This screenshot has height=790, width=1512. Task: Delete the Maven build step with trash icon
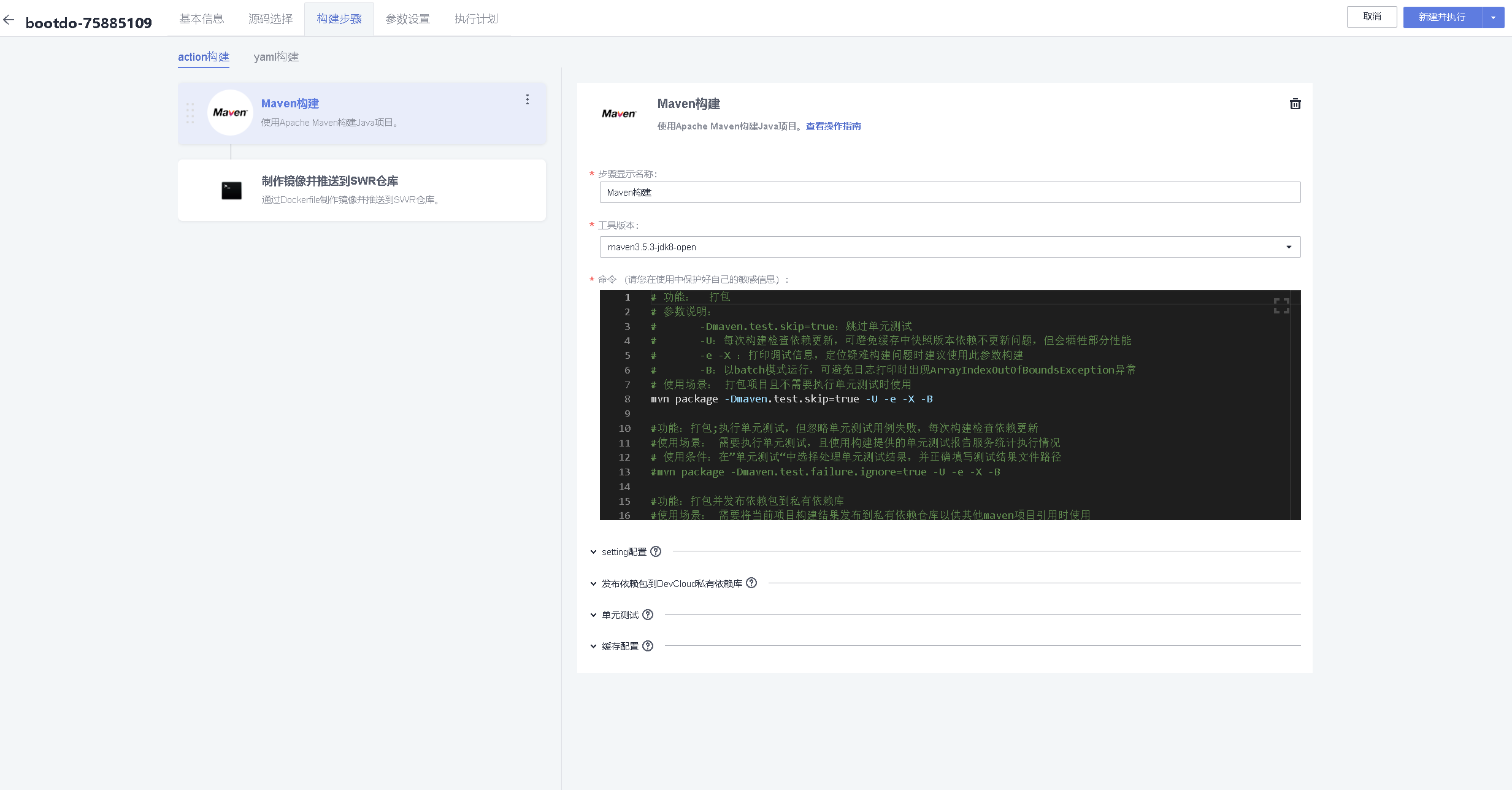[1295, 104]
